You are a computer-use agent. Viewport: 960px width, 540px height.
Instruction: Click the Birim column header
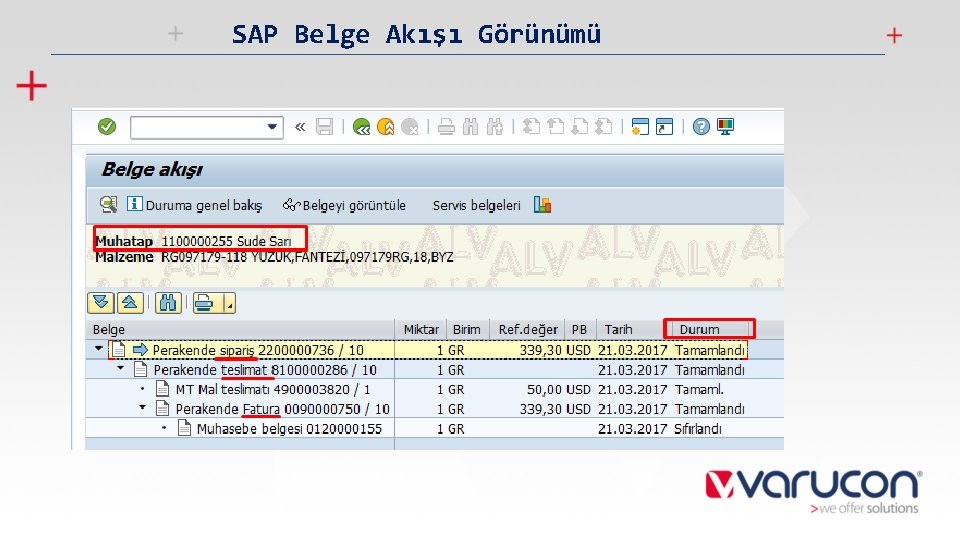(467, 329)
